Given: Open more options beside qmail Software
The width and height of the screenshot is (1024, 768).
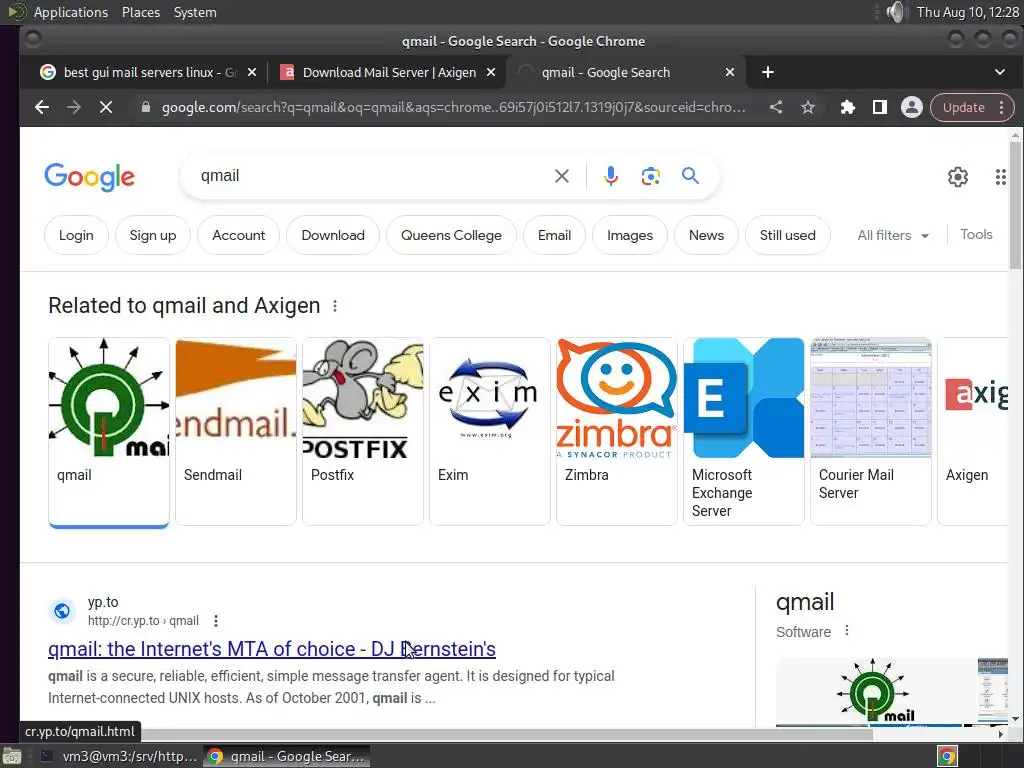Looking at the screenshot, I should 846,630.
